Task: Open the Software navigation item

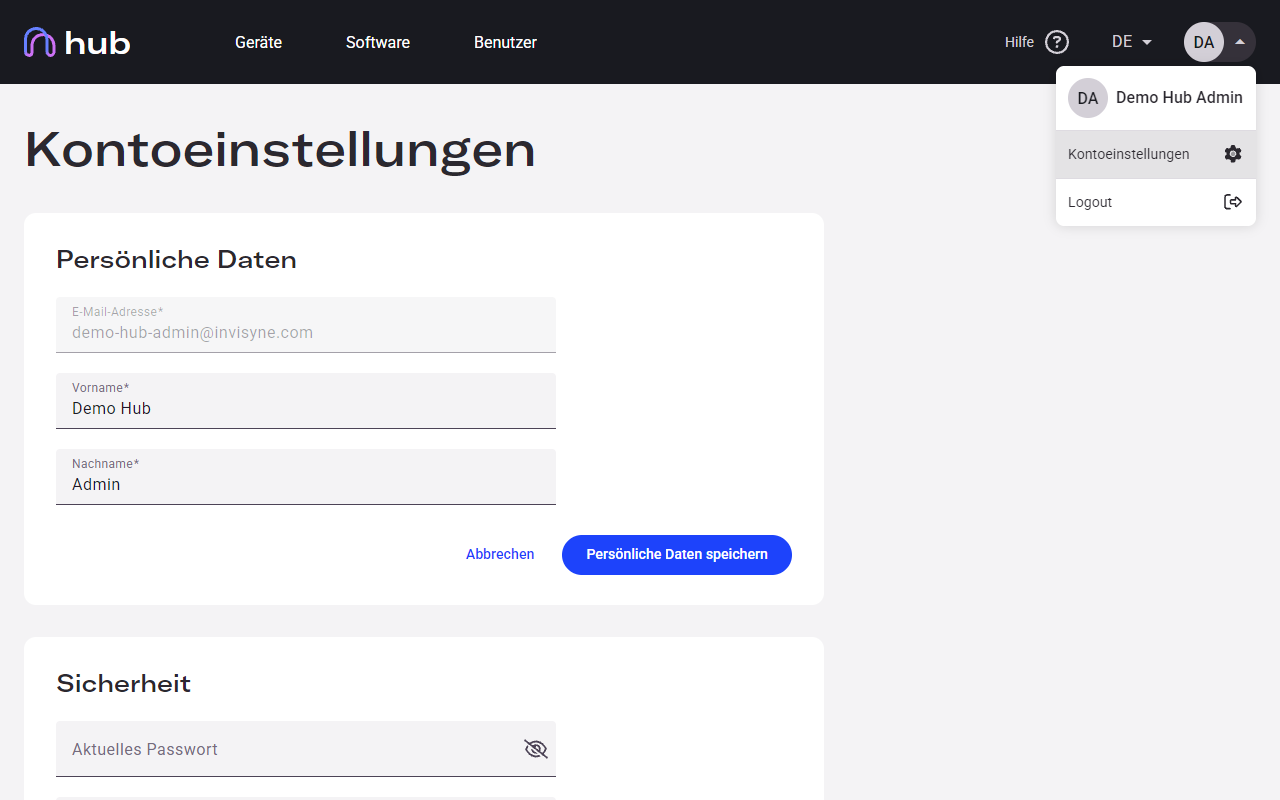Action: 378,42
